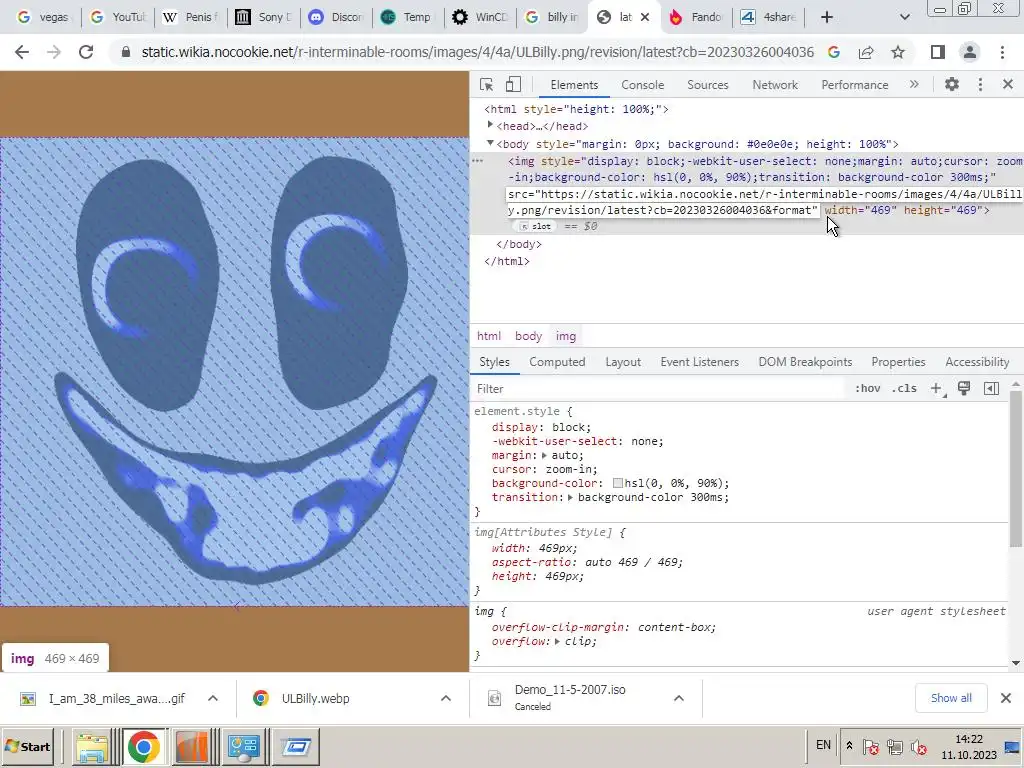This screenshot has width=1024, height=768.
Task: Click Show all downloads
Action: tap(951, 698)
